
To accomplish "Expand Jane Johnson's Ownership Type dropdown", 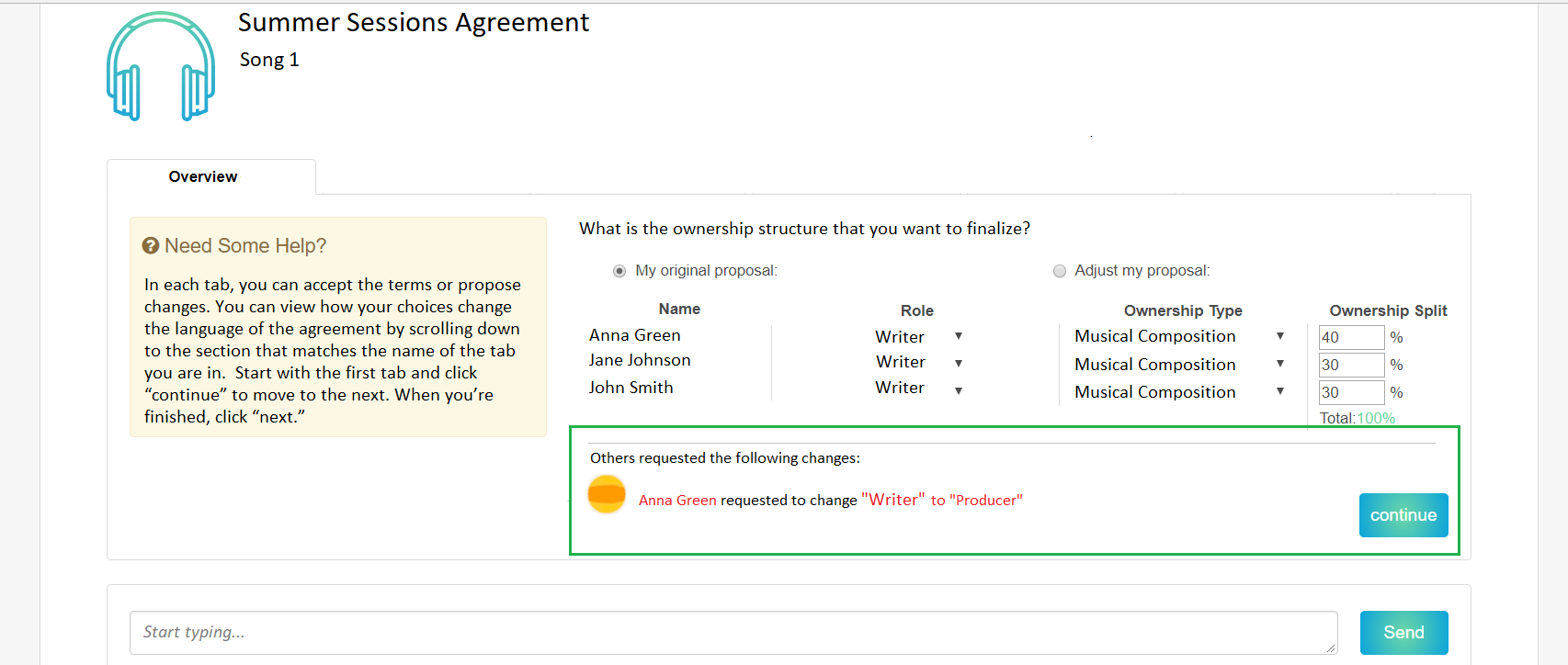I will click(x=1279, y=364).
